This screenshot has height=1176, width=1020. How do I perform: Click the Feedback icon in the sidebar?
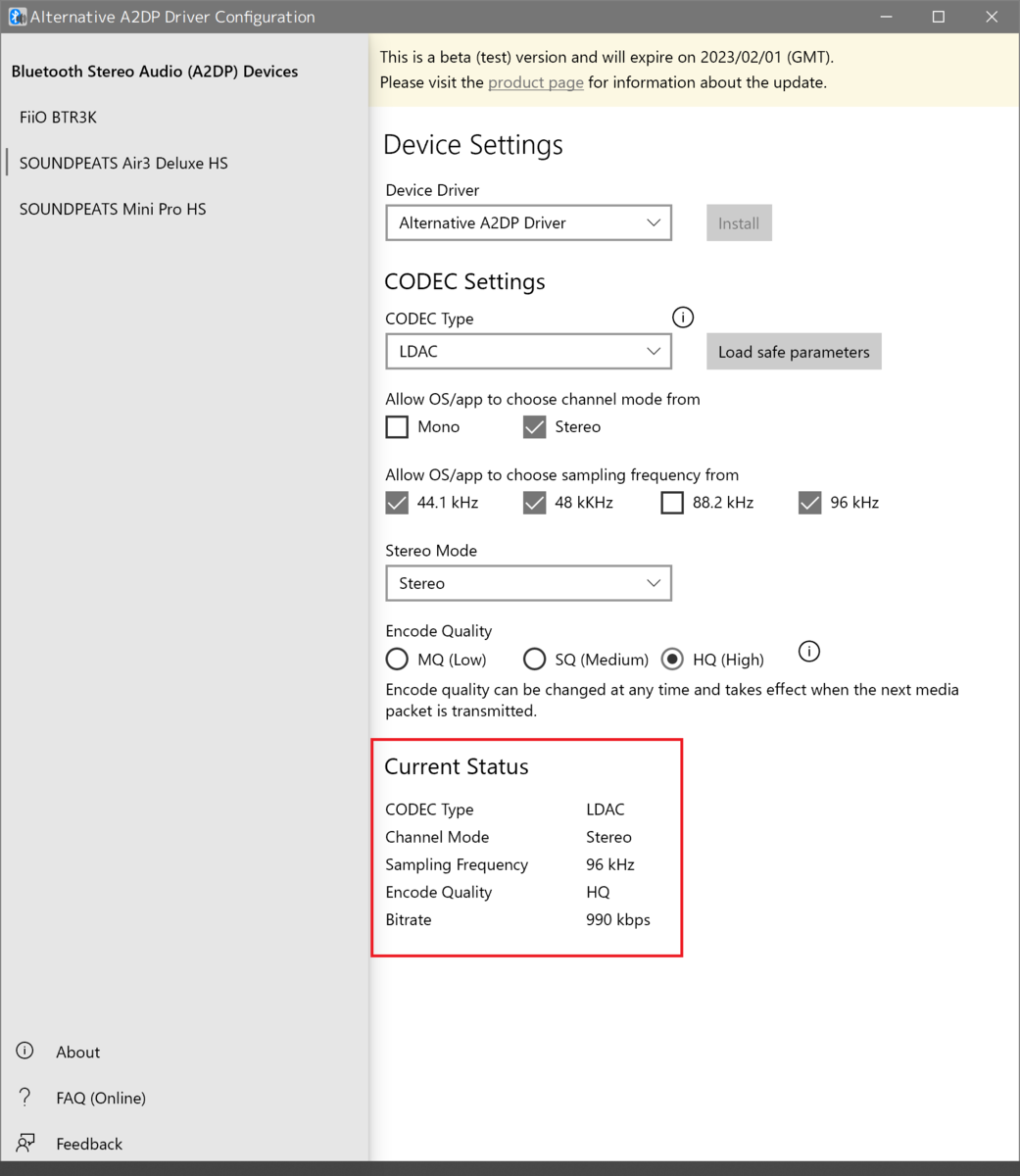point(24,1143)
